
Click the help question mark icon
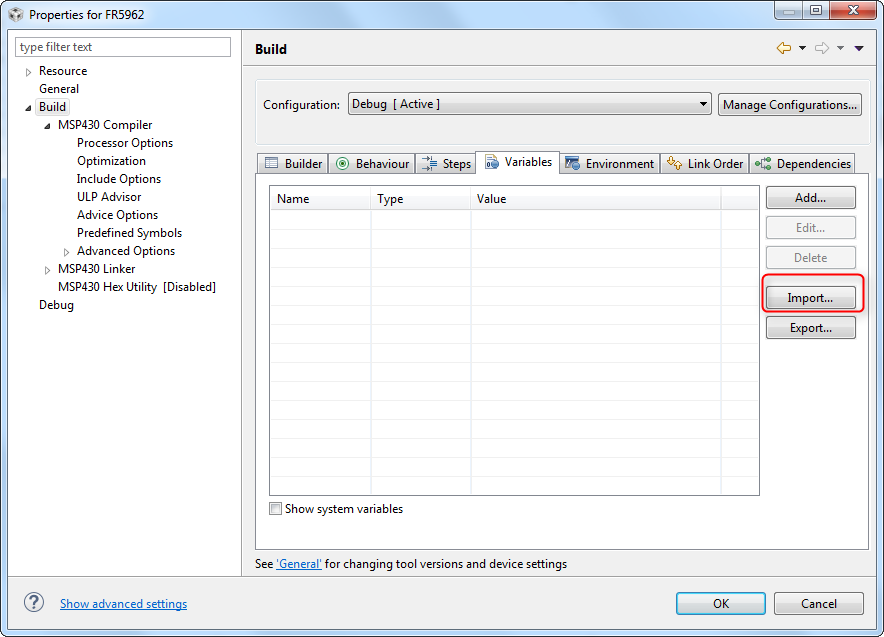[33, 602]
